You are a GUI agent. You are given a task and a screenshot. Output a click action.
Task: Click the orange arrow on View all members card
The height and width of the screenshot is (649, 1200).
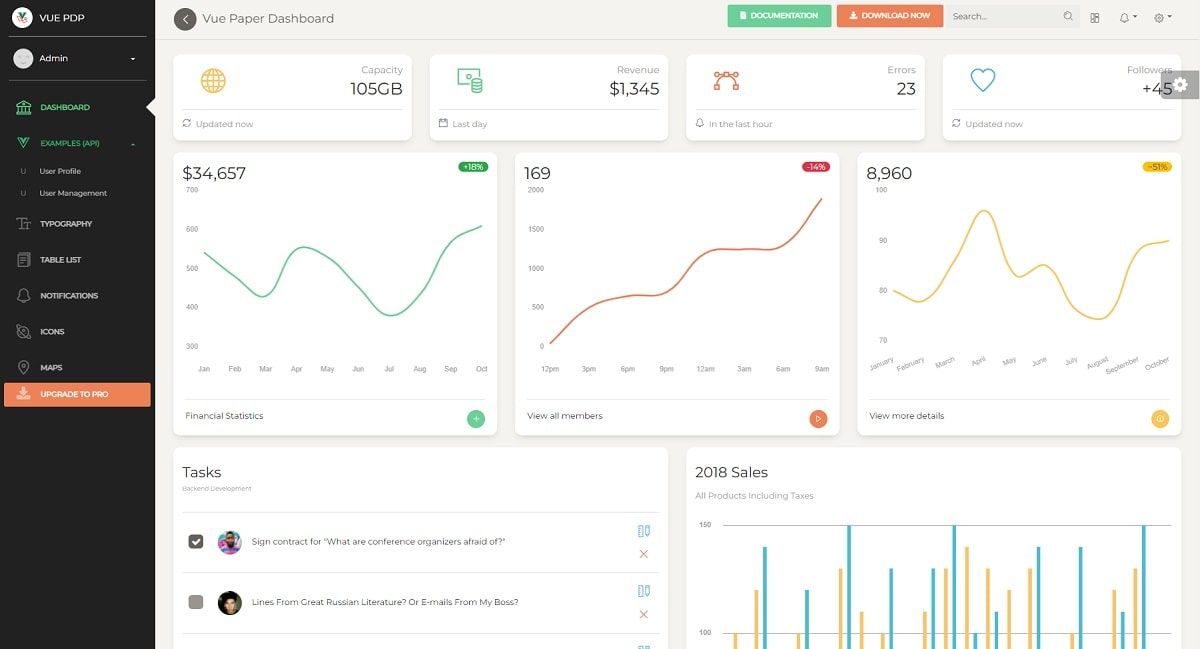[x=818, y=419]
